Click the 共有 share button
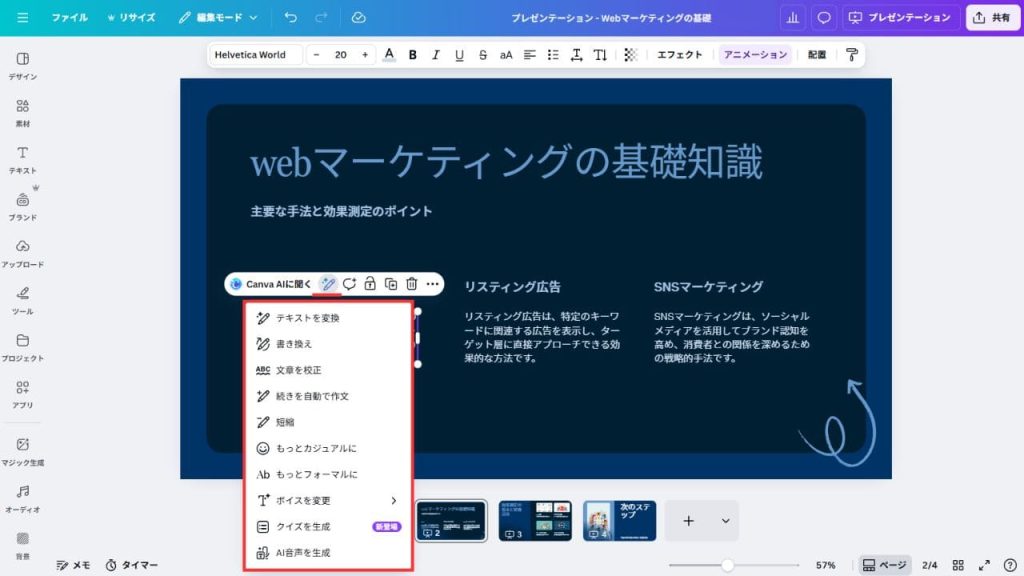The height and width of the screenshot is (576, 1024). click(991, 18)
